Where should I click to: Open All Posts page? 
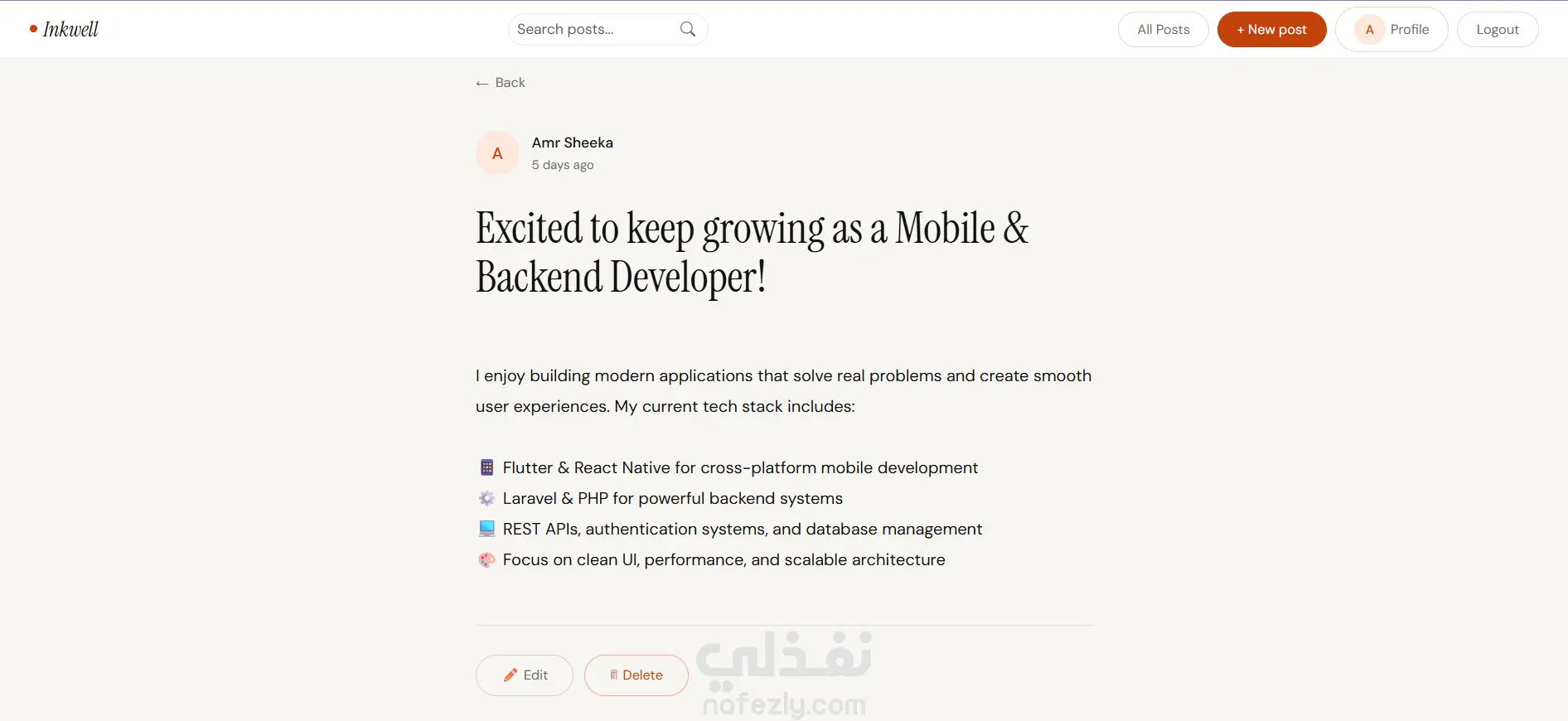click(x=1163, y=30)
